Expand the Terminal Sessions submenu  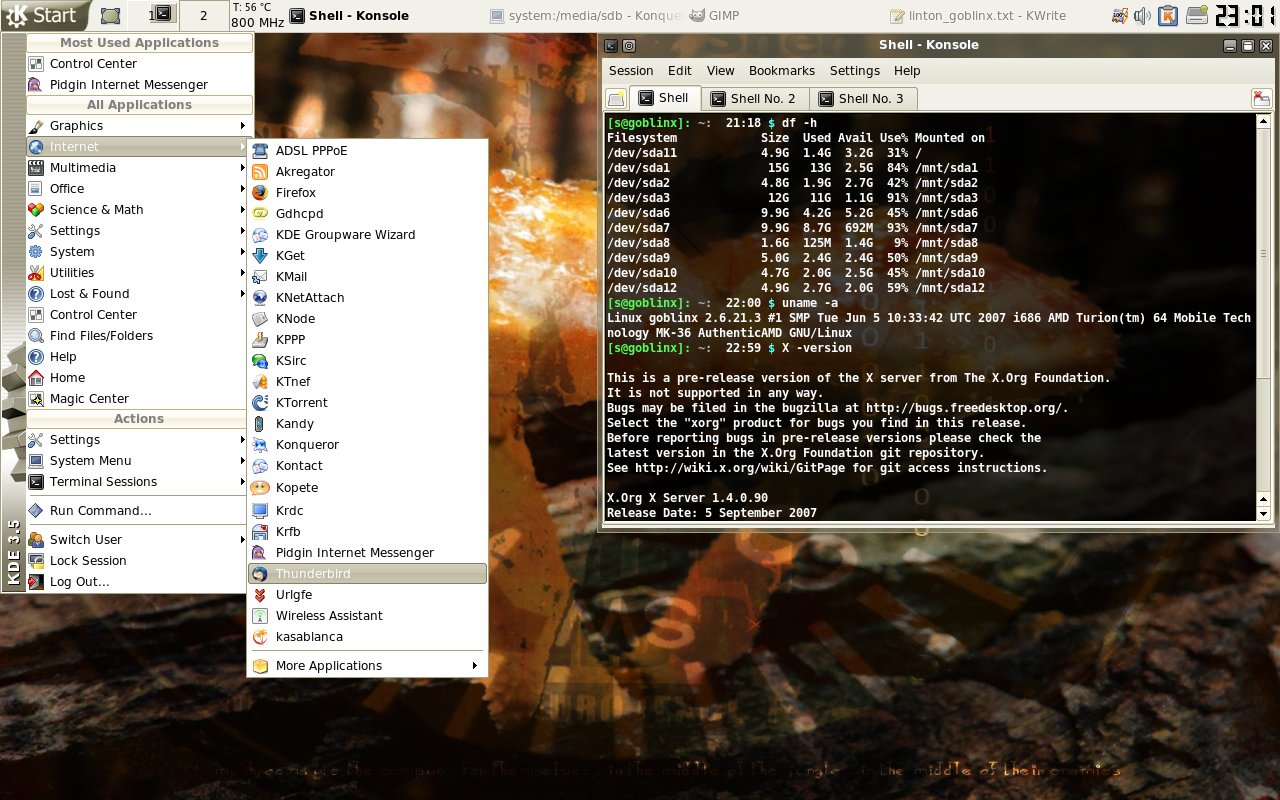point(139,482)
